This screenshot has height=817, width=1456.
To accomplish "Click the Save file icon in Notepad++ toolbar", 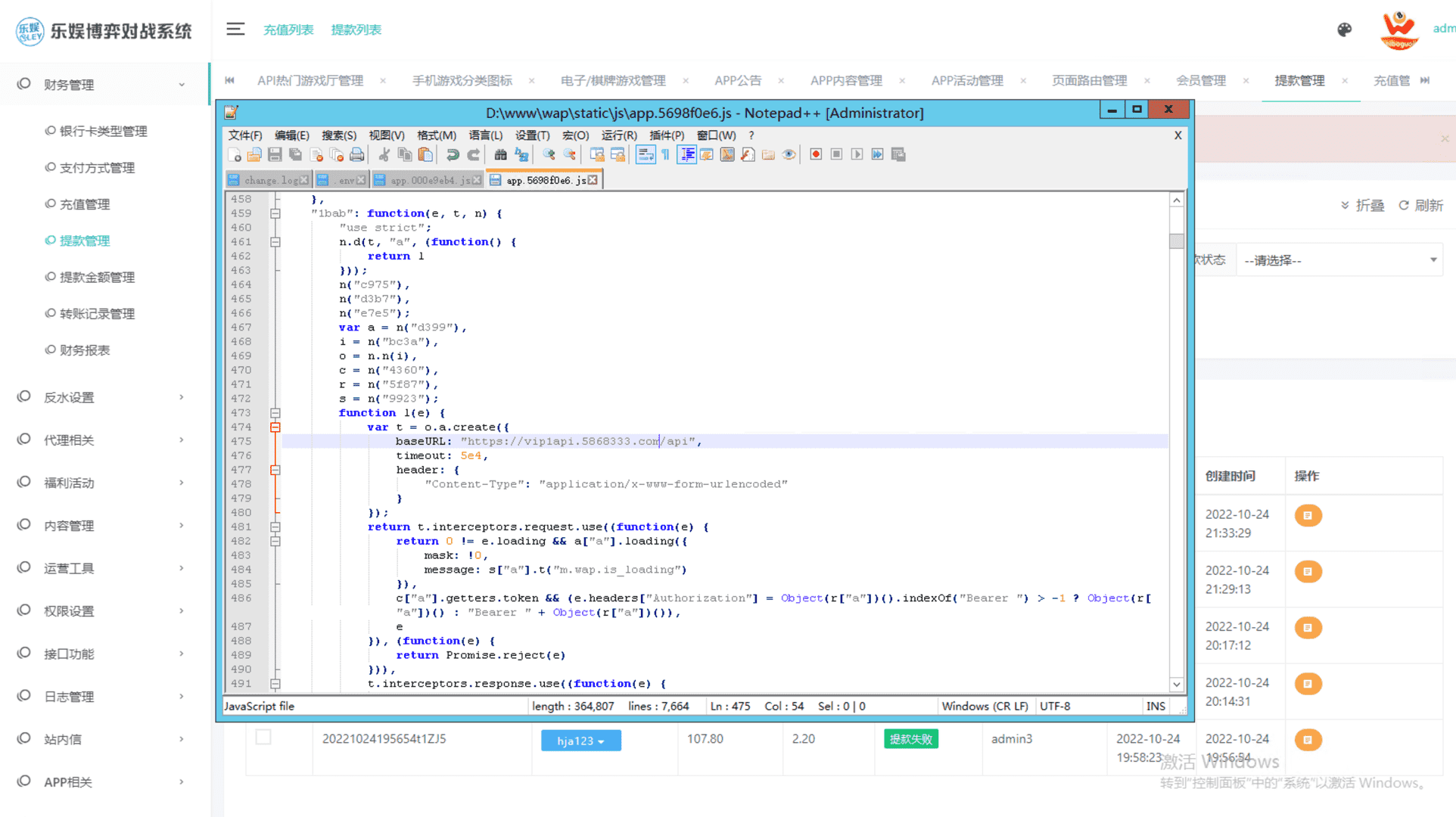I will pos(275,154).
